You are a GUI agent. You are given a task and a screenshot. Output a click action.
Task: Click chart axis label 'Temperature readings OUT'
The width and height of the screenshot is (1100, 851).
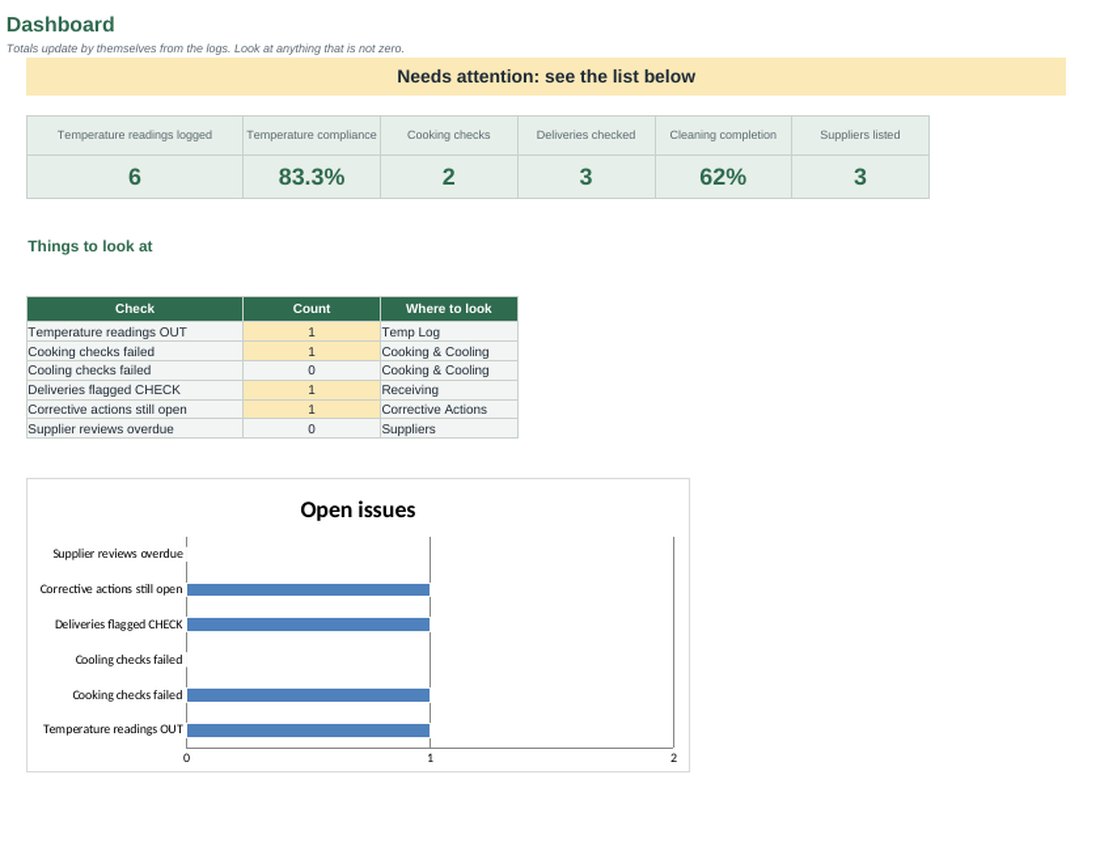tap(113, 730)
